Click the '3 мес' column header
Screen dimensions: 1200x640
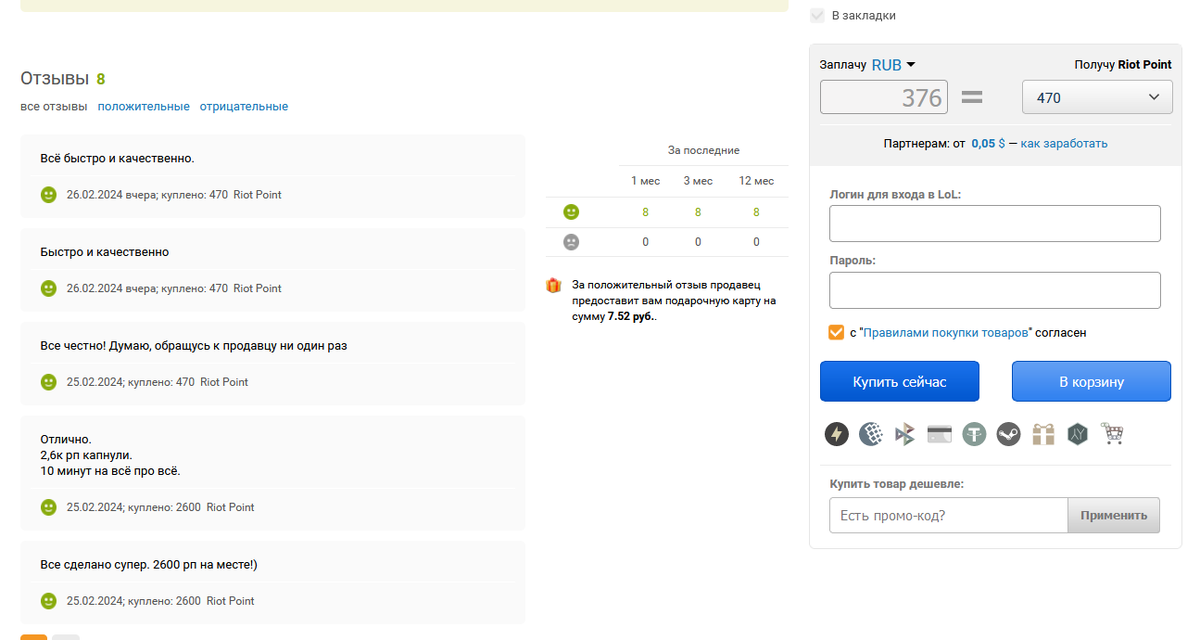coord(698,181)
